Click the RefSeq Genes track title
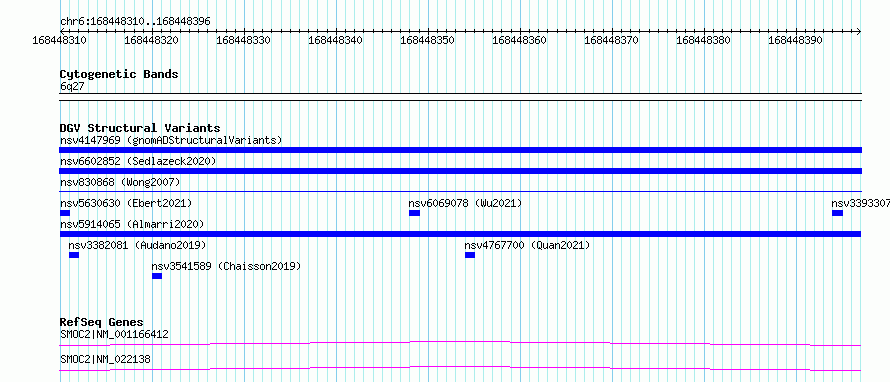 coord(102,322)
